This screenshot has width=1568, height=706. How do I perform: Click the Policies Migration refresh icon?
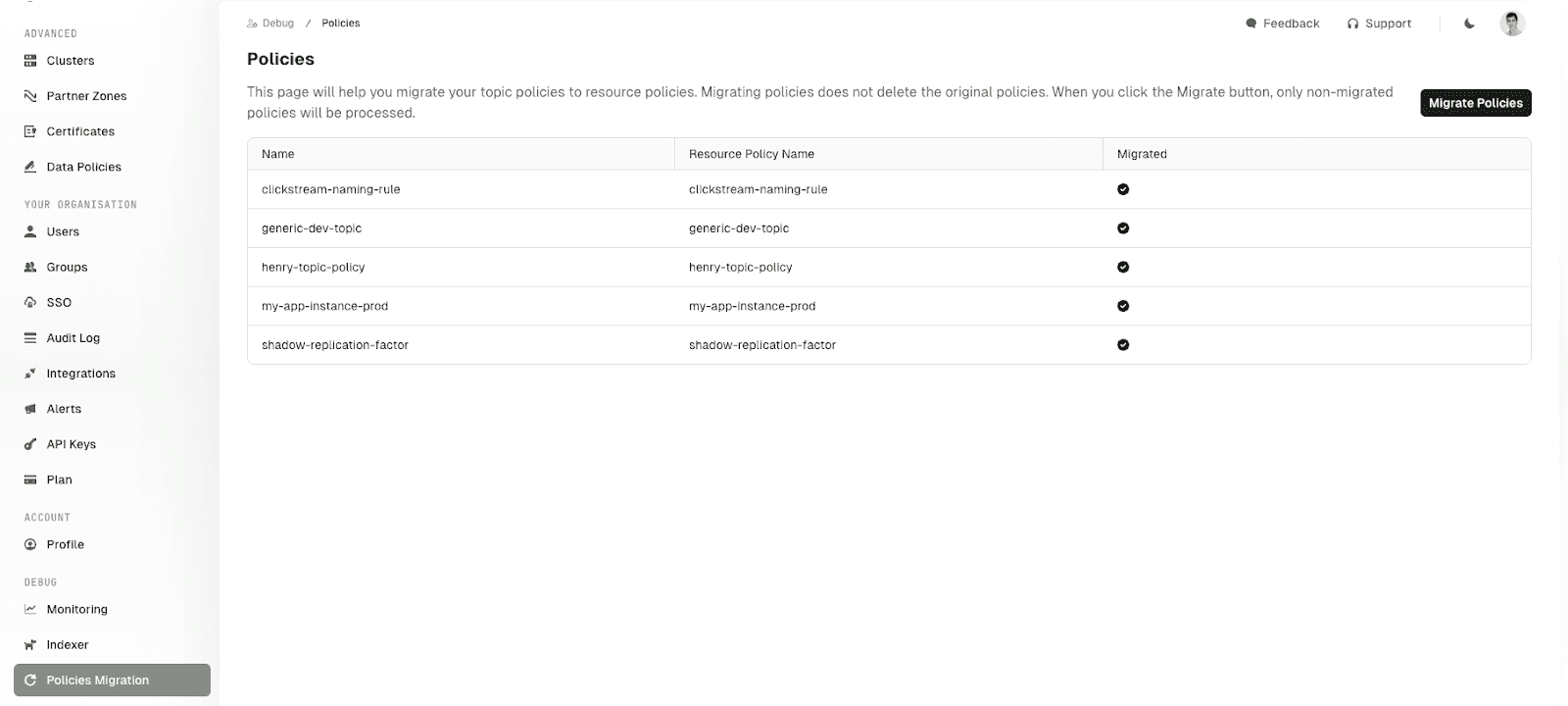click(x=30, y=681)
